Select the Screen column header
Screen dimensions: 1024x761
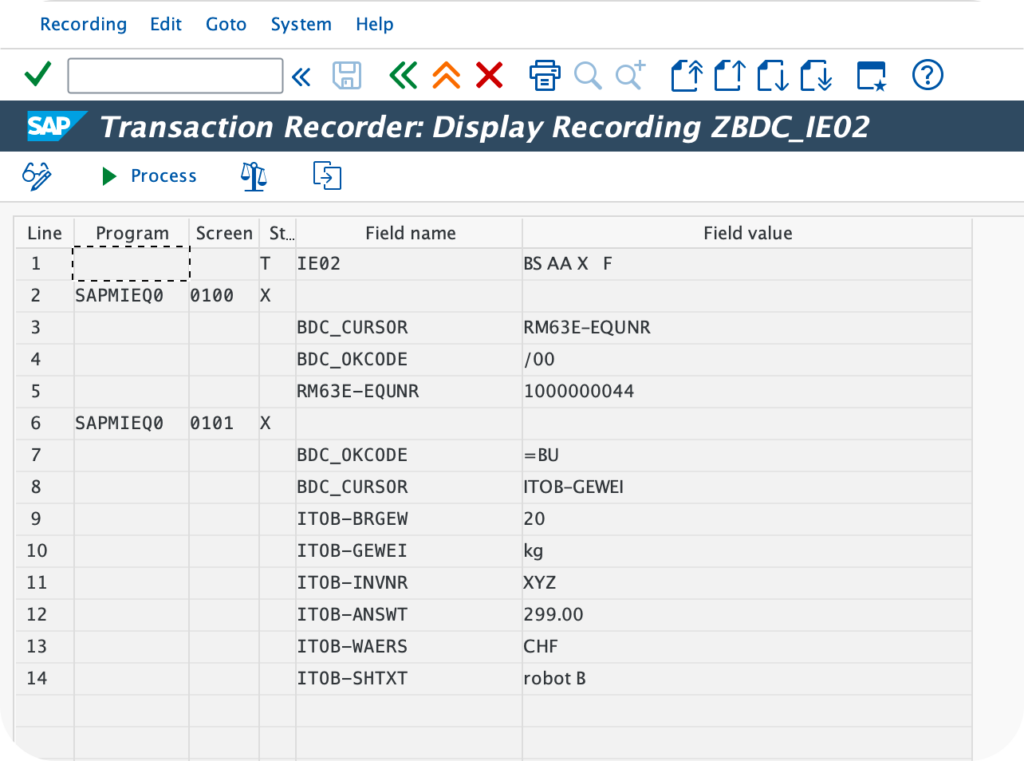(x=224, y=233)
